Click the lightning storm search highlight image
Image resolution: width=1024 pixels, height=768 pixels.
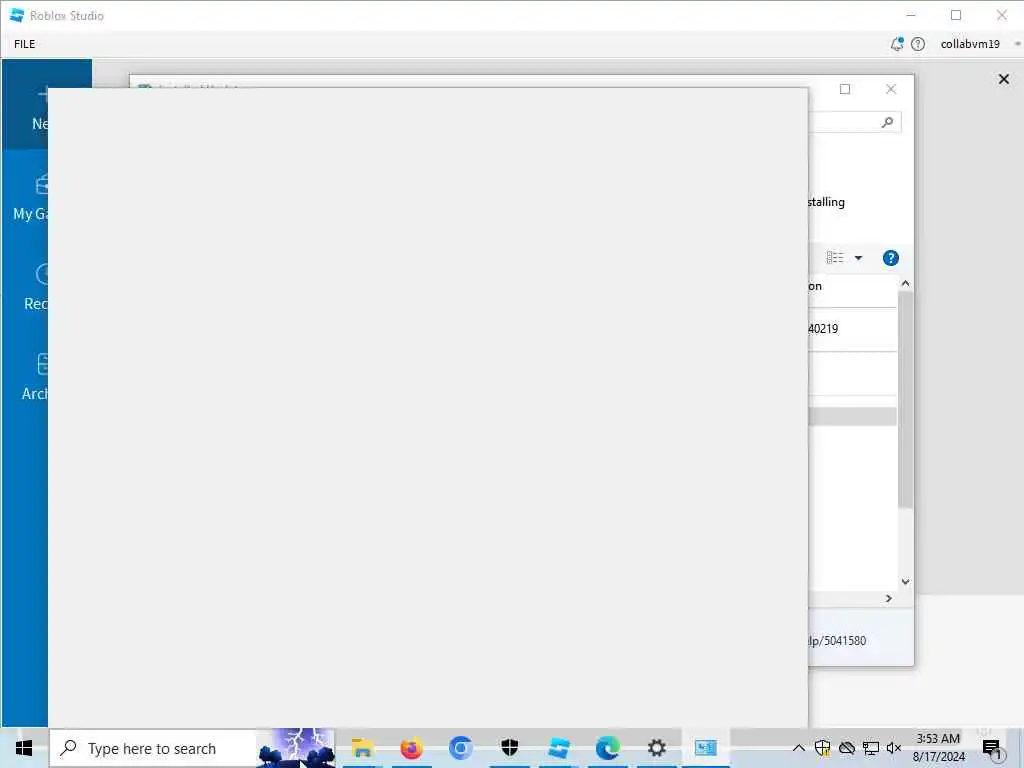pyautogui.click(x=297, y=748)
